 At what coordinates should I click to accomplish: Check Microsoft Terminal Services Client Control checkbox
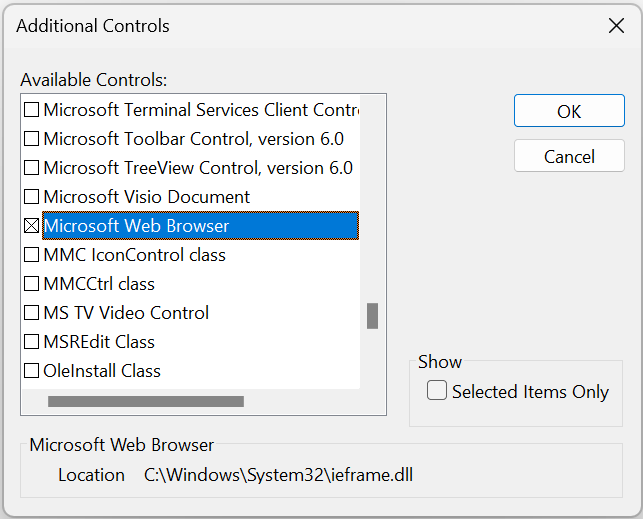[x=32, y=110]
